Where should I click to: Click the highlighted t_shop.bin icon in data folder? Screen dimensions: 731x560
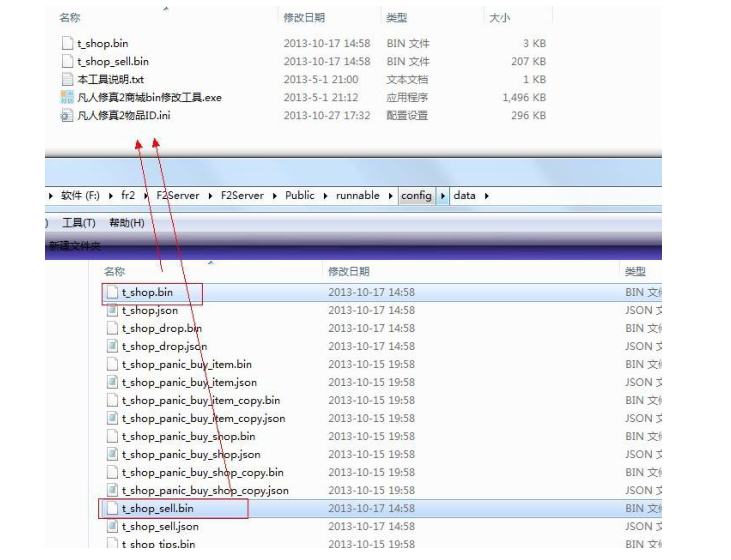click(112, 292)
